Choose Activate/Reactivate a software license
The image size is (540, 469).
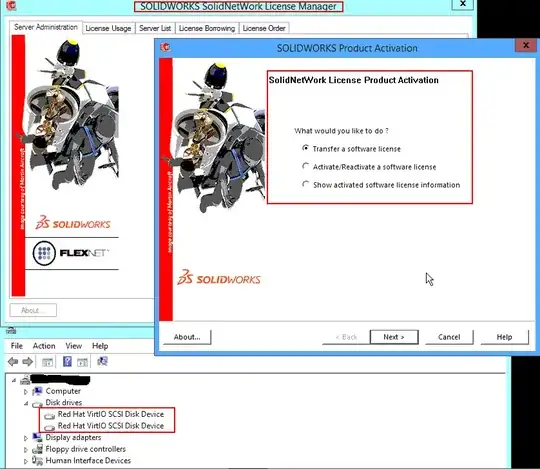pyautogui.click(x=369, y=167)
